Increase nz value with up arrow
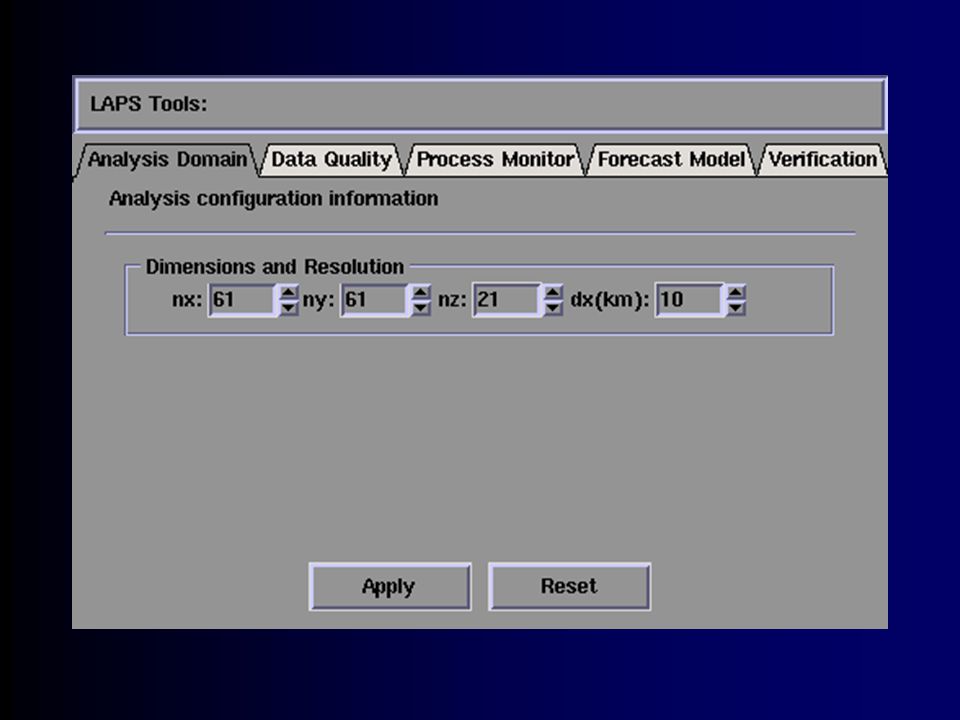The height and width of the screenshot is (720, 960). [553, 292]
